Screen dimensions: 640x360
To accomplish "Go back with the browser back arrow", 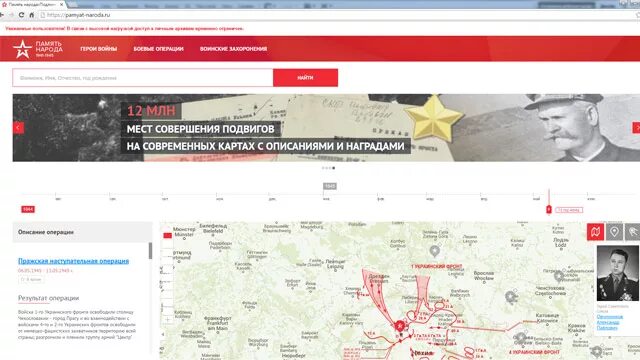I will (2, 15).
